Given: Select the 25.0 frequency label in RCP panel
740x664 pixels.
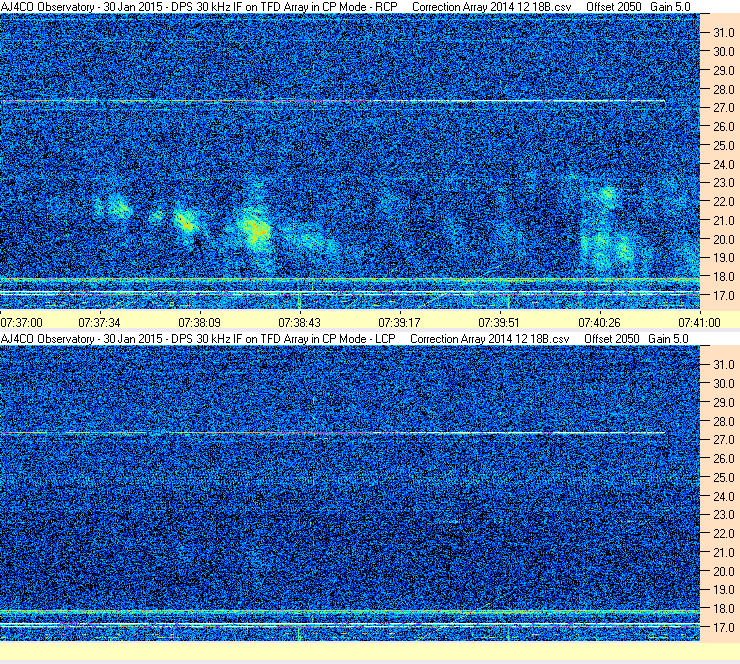Looking at the screenshot, I should tap(723, 145).
